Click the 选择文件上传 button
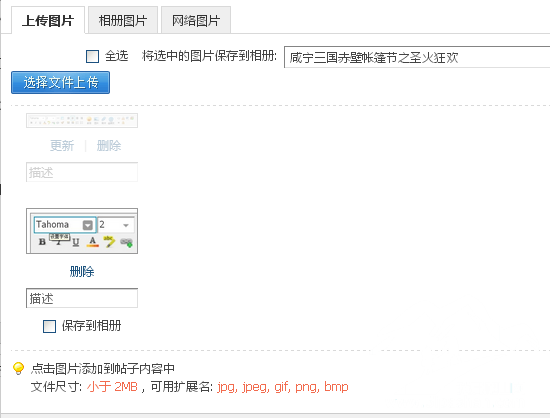550x418 pixels. 60,82
